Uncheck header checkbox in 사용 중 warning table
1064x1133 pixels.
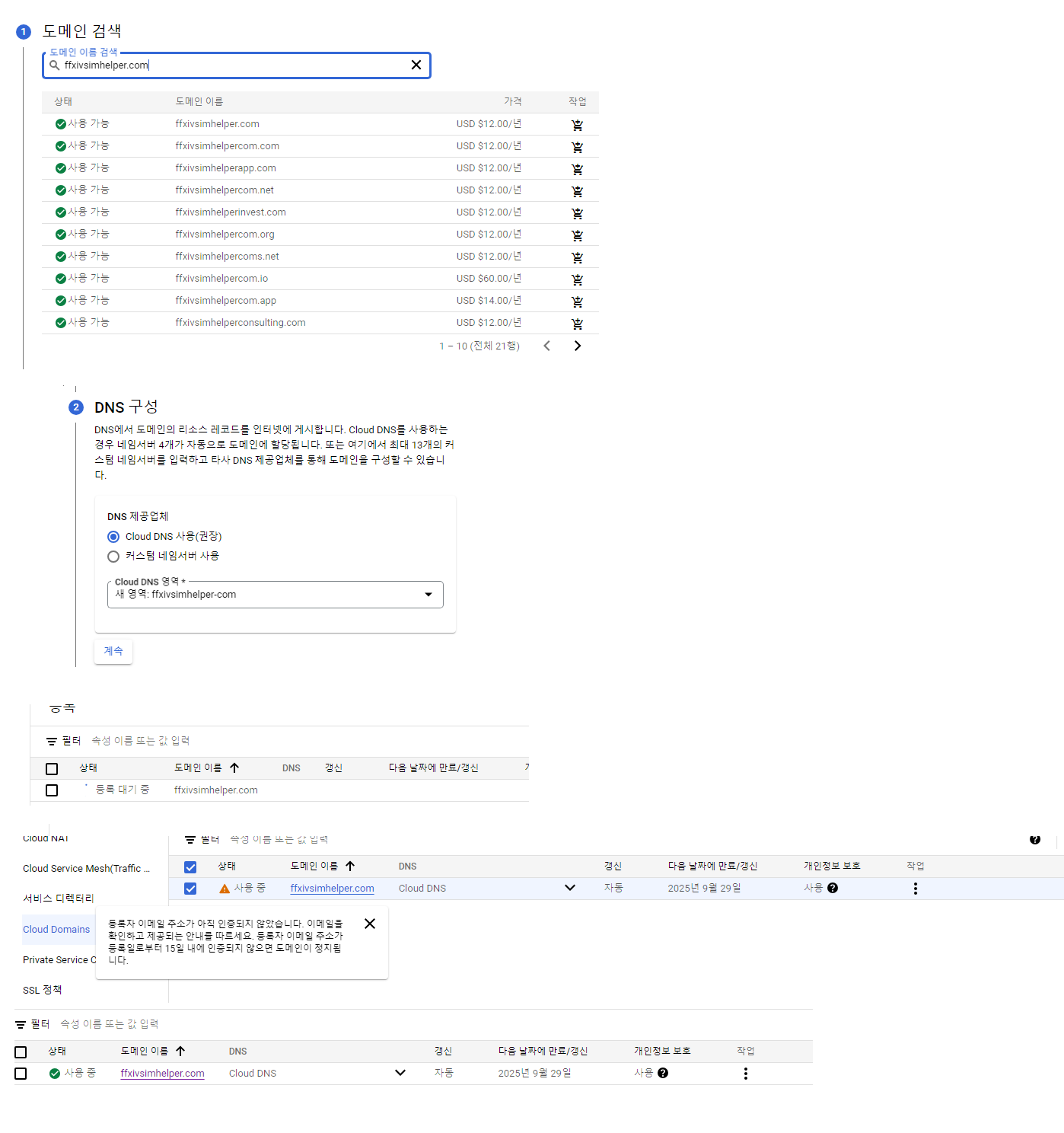(x=190, y=867)
